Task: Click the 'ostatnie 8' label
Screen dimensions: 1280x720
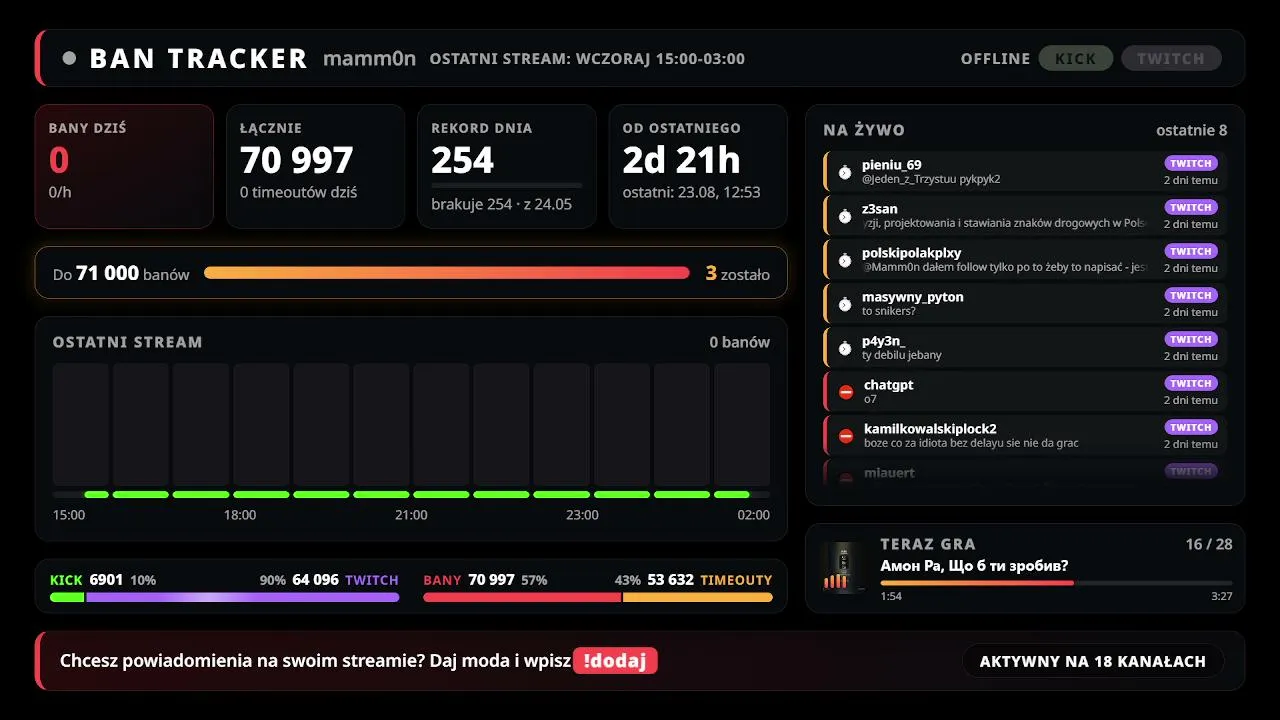Action: click(1191, 130)
